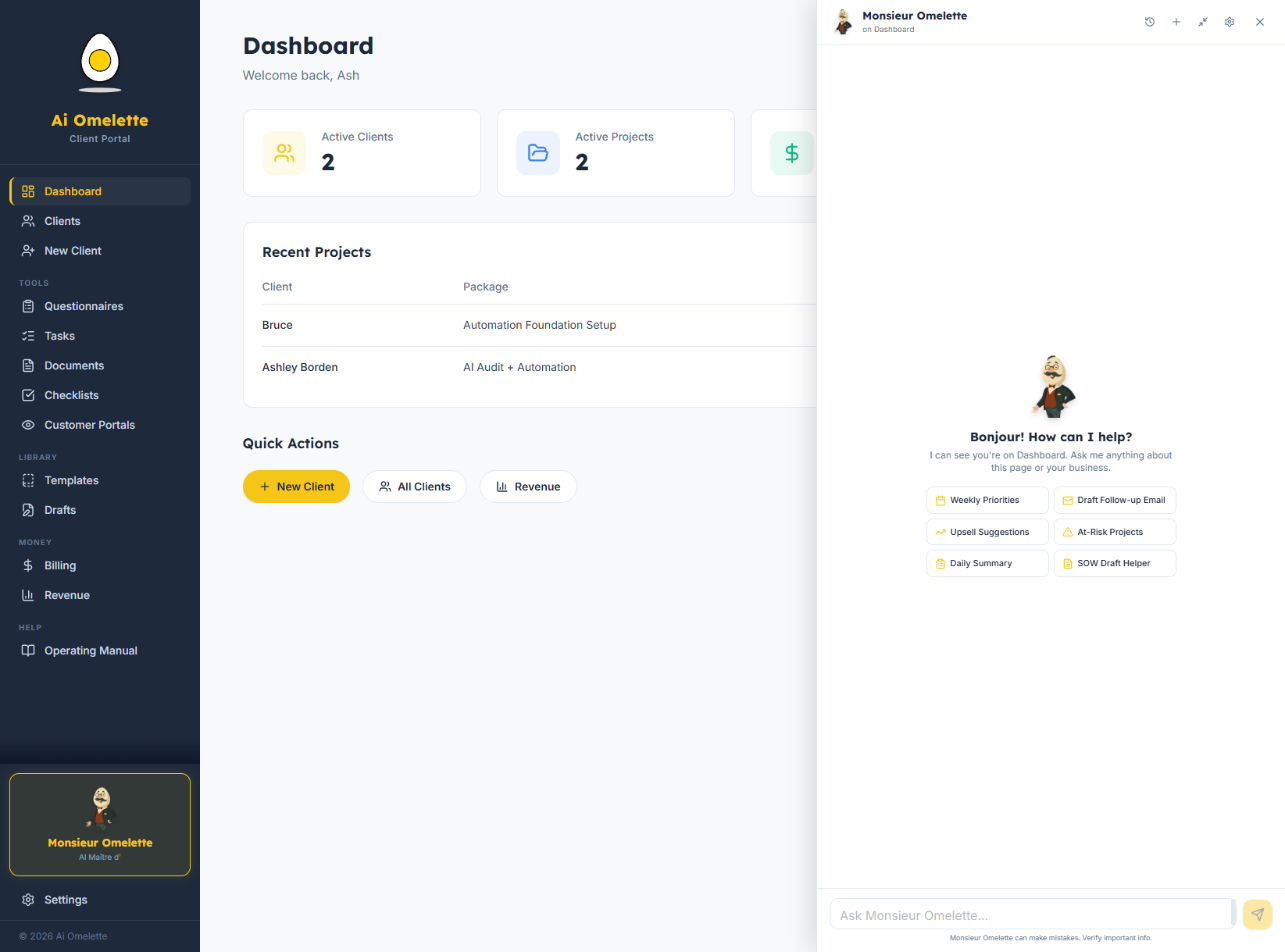Click the Active Projects folder icon
Image resolution: width=1285 pixels, height=952 pixels.
(538, 153)
